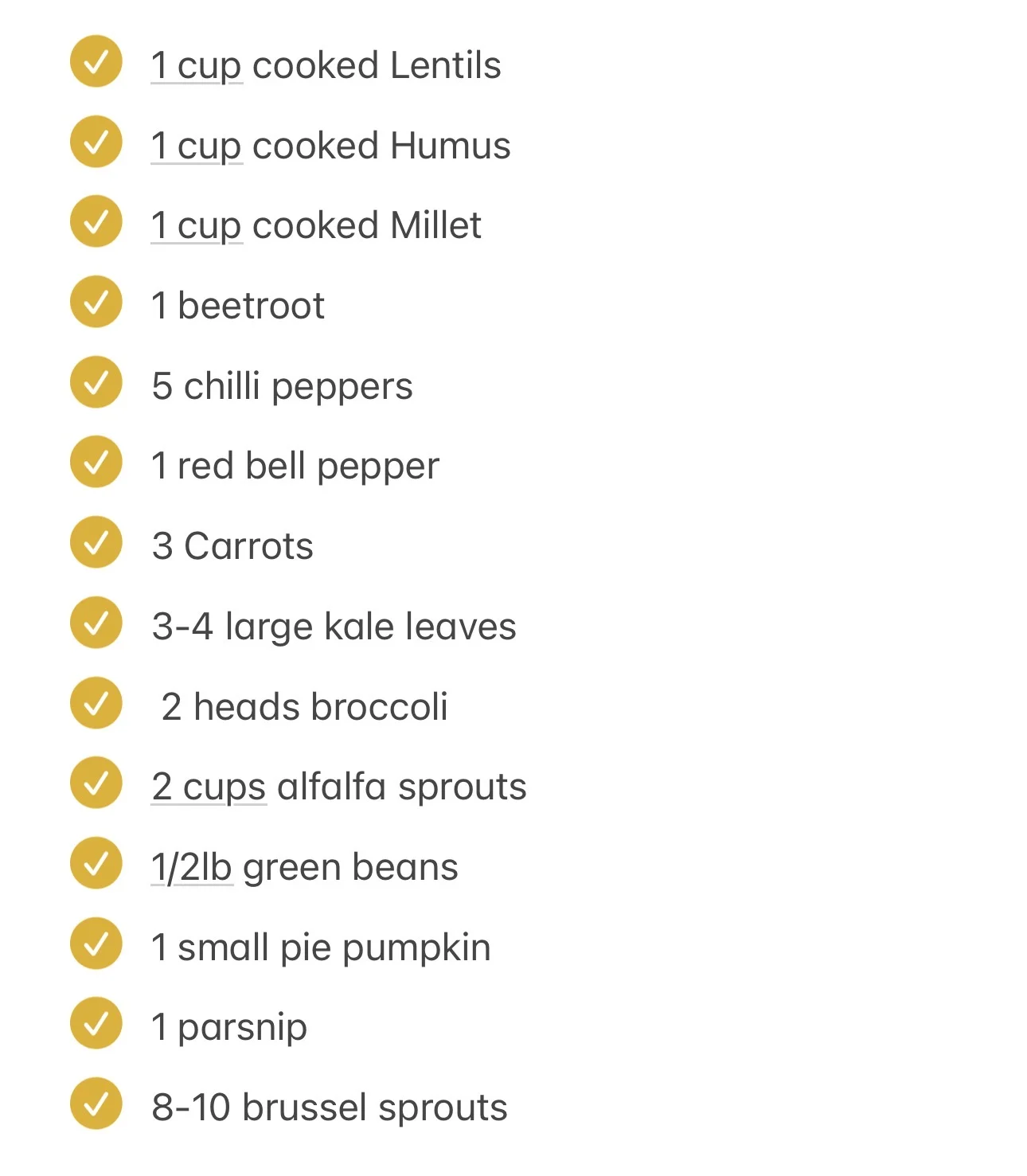Toggle the Carrots checkbox
Image resolution: width=1027 pixels, height=1176 pixels.
pyautogui.click(x=96, y=542)
